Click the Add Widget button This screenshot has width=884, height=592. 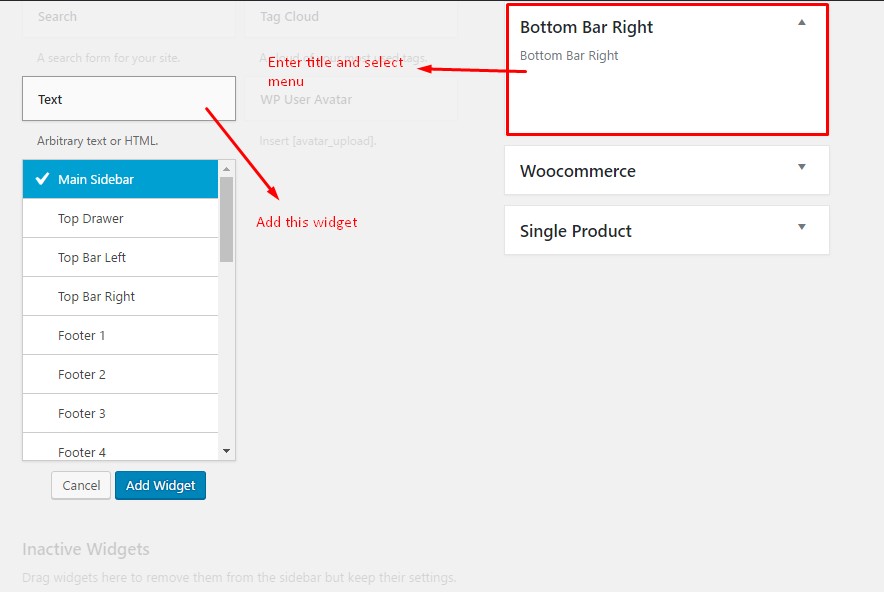pyautogui.click(x=160, y=485)
